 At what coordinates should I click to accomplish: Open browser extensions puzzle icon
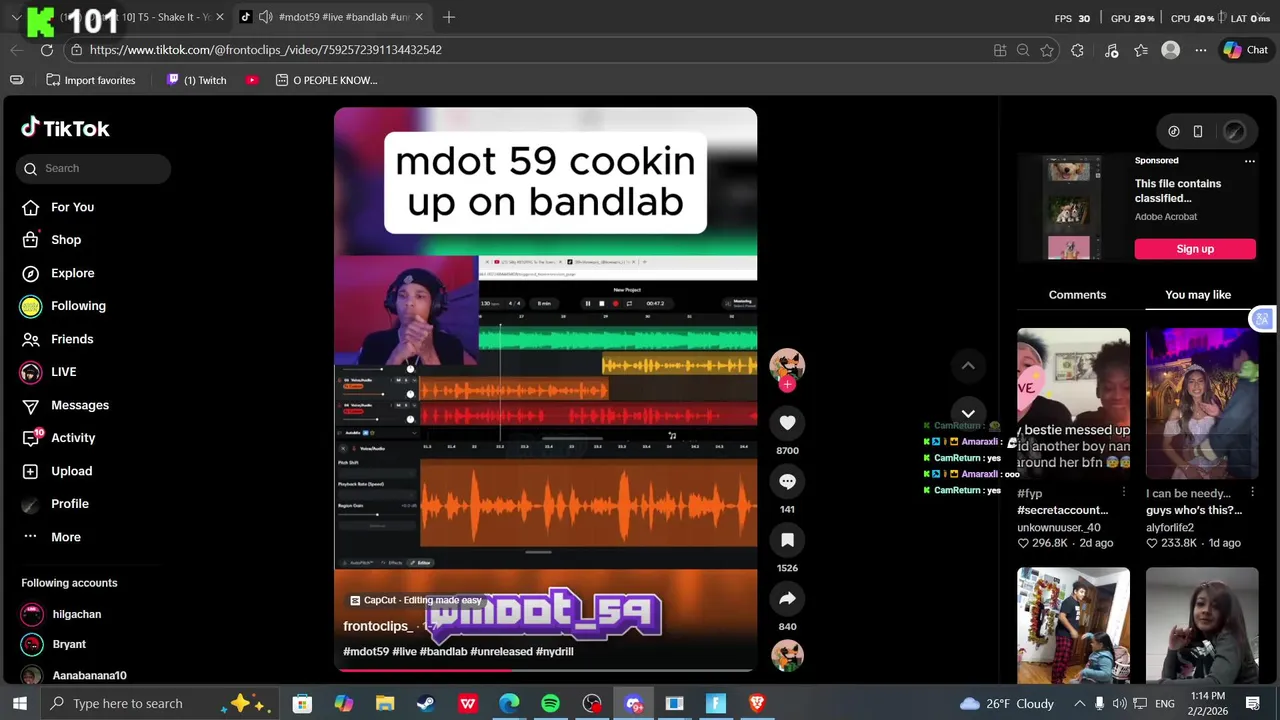(1077, 50)
